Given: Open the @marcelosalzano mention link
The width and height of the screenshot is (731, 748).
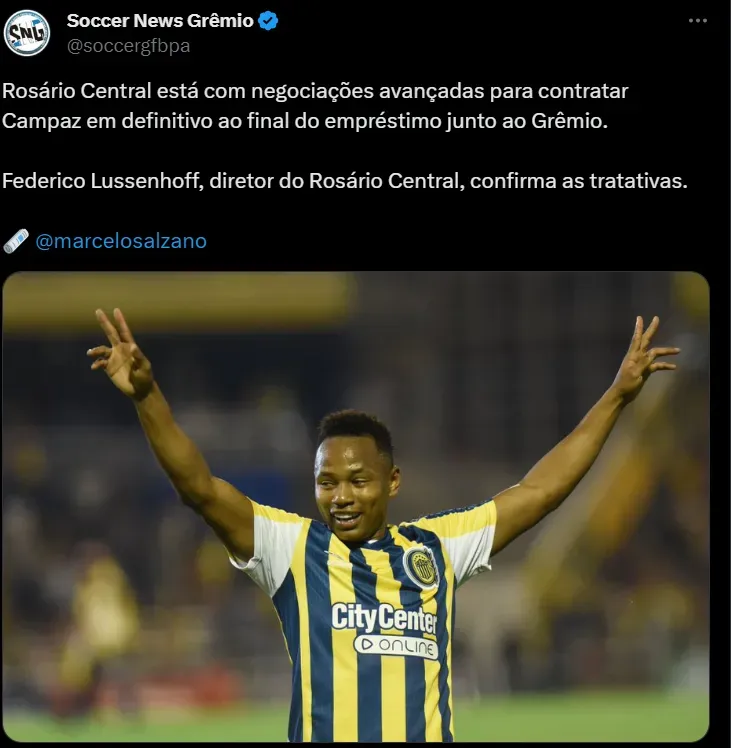Looking at the screenshot, I should click(121, 241).
